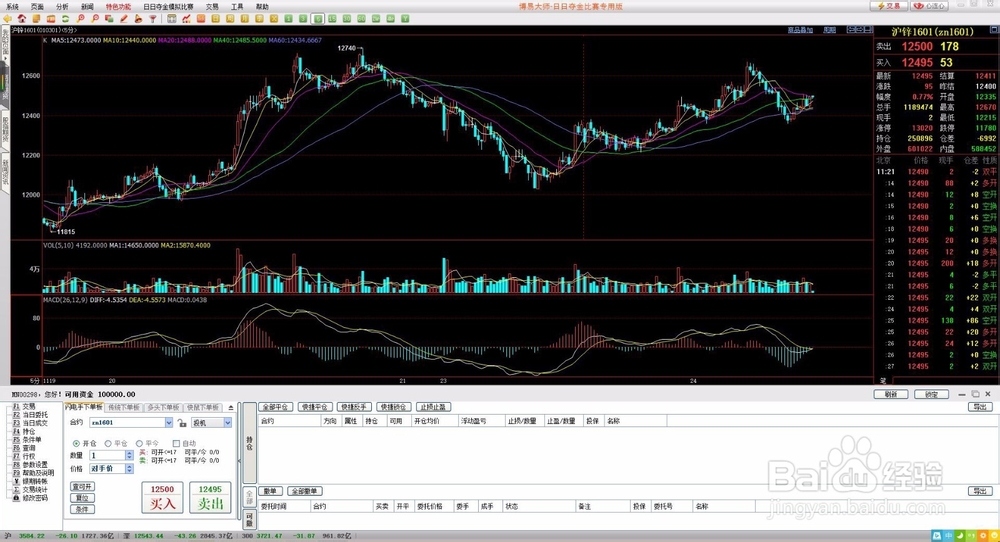Collapse the order panel with triangle arrow

(x=231, y=407)
